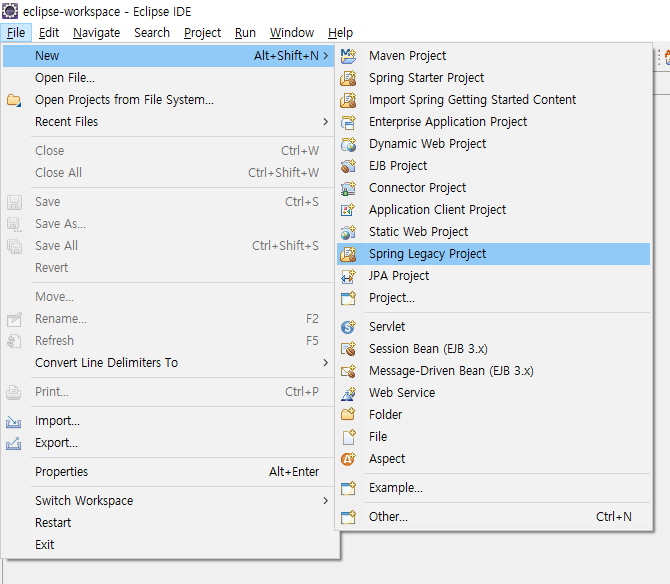Open the Navigate menu

click(97, 33)
